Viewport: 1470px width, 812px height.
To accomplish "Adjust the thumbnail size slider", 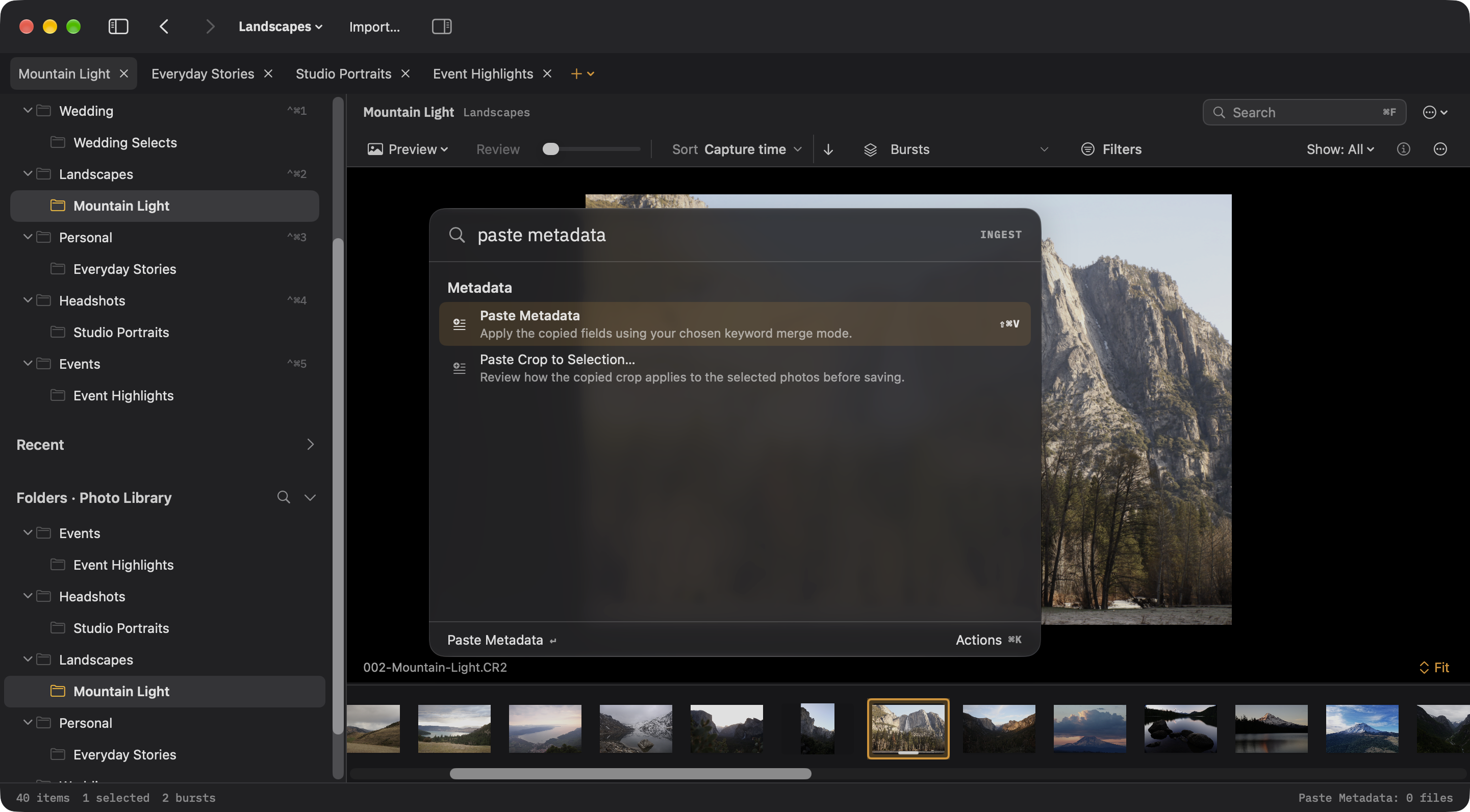I will coord(591,149).
